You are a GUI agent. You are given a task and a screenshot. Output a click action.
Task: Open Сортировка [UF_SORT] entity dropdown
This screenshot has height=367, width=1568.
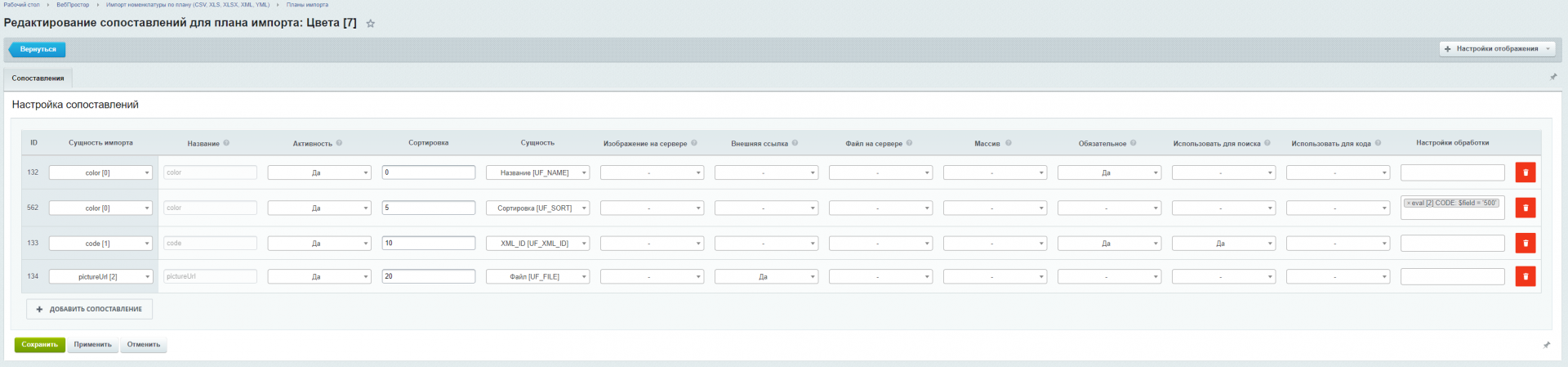pyautogui.click(x=537, y=208)
